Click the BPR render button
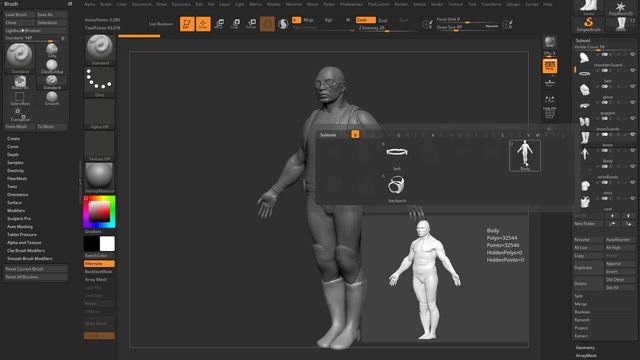The width and height of the screenshot is (640, 360). coord(550,42)
